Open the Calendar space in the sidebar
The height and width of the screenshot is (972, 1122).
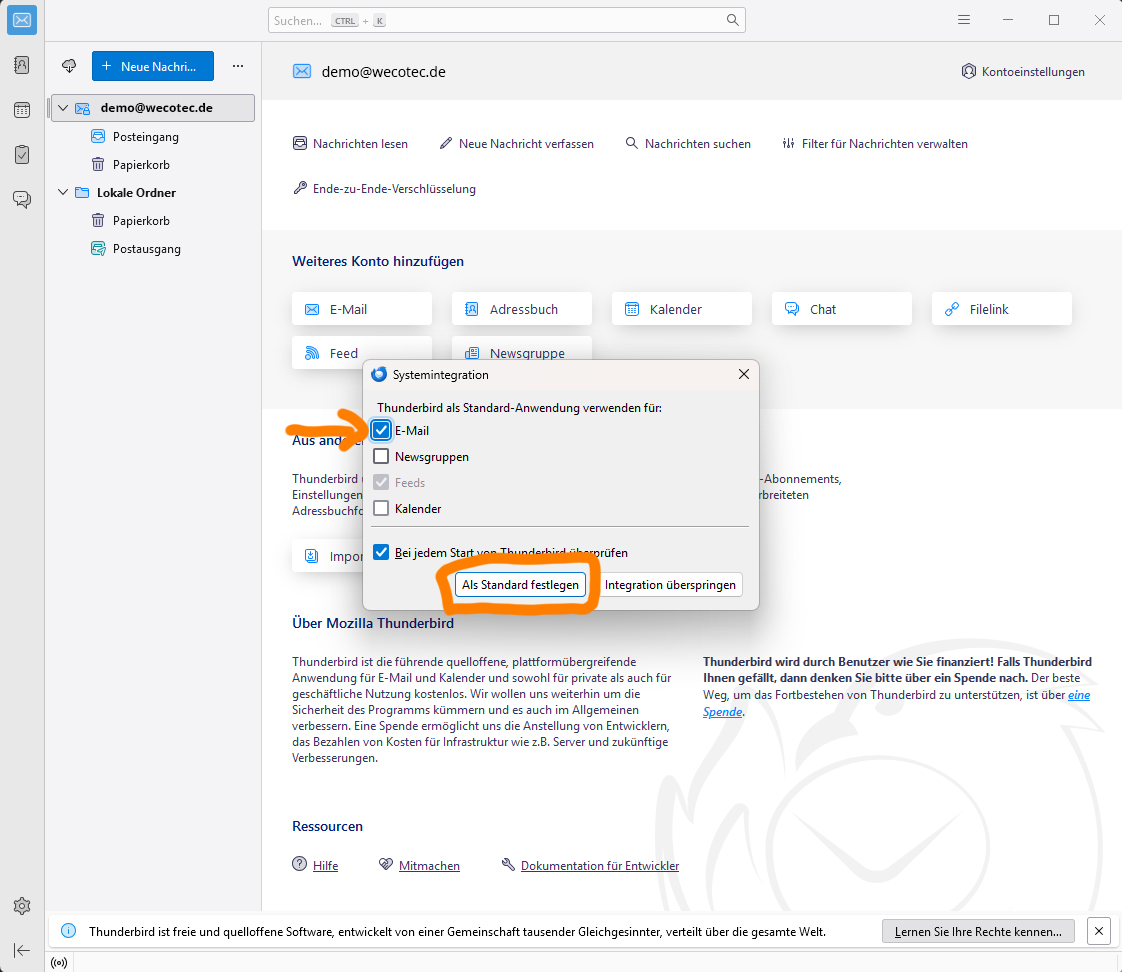coord(22,110)
